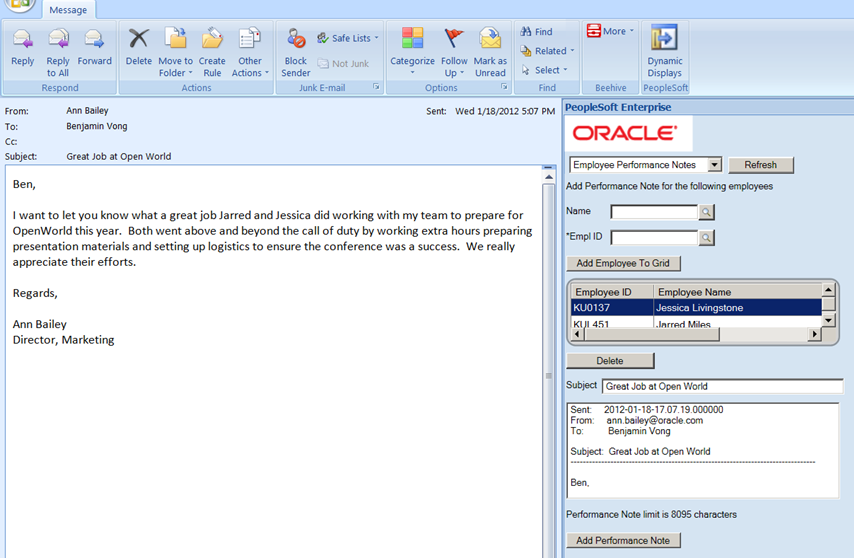Open the Follow Up flag menu
The image size is (854, 559).
click(x=454, y=53)
